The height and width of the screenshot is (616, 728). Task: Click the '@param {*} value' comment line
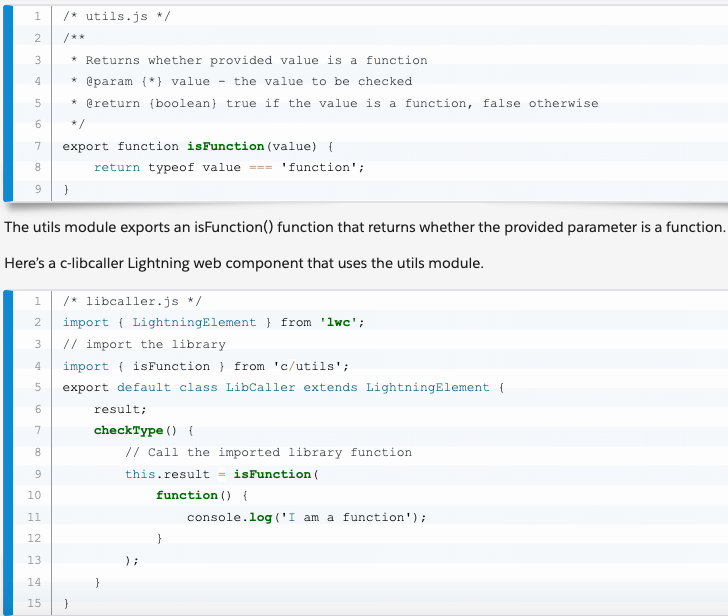[241, 81]
